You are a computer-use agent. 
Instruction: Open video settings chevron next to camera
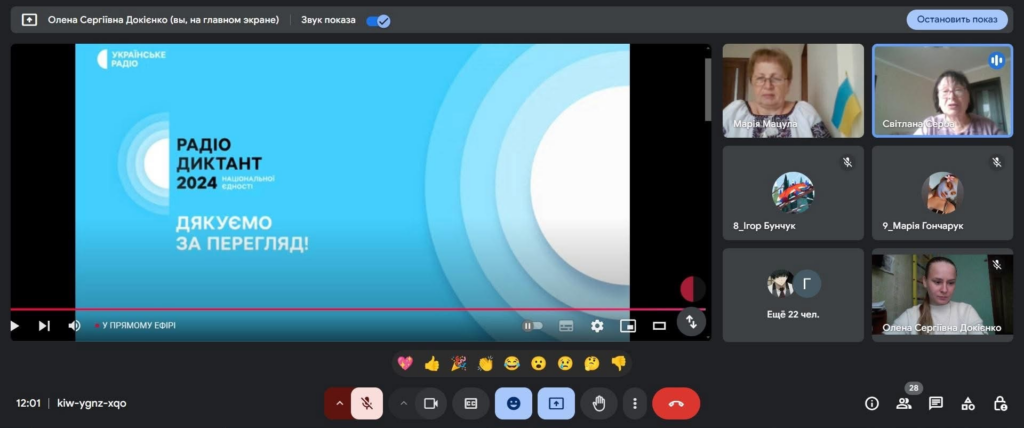pos(404,403)
